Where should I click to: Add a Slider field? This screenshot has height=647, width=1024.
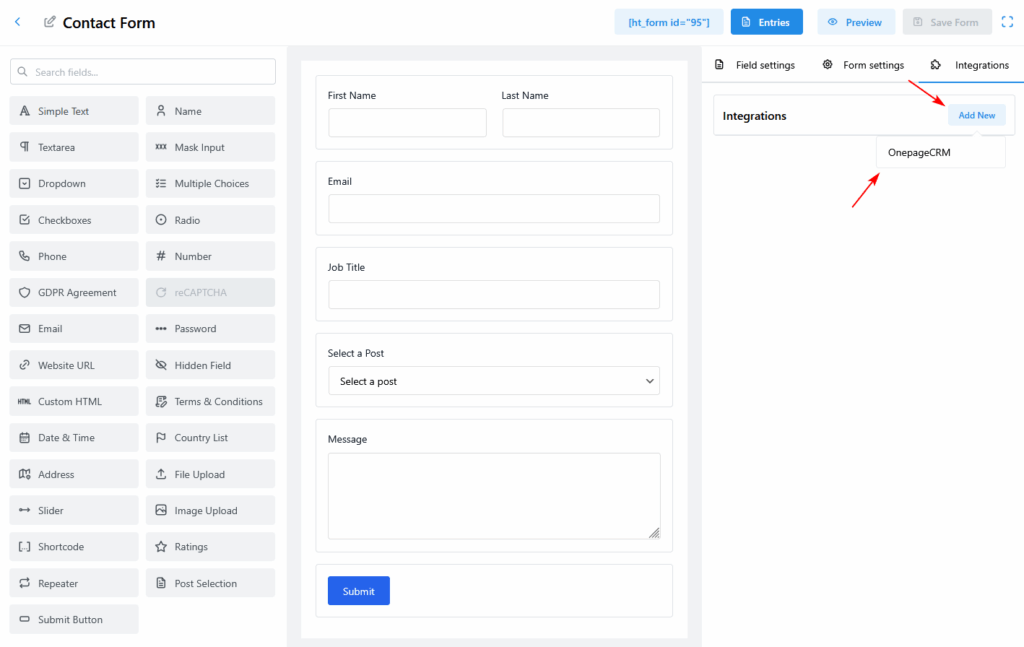coord(74,510)
